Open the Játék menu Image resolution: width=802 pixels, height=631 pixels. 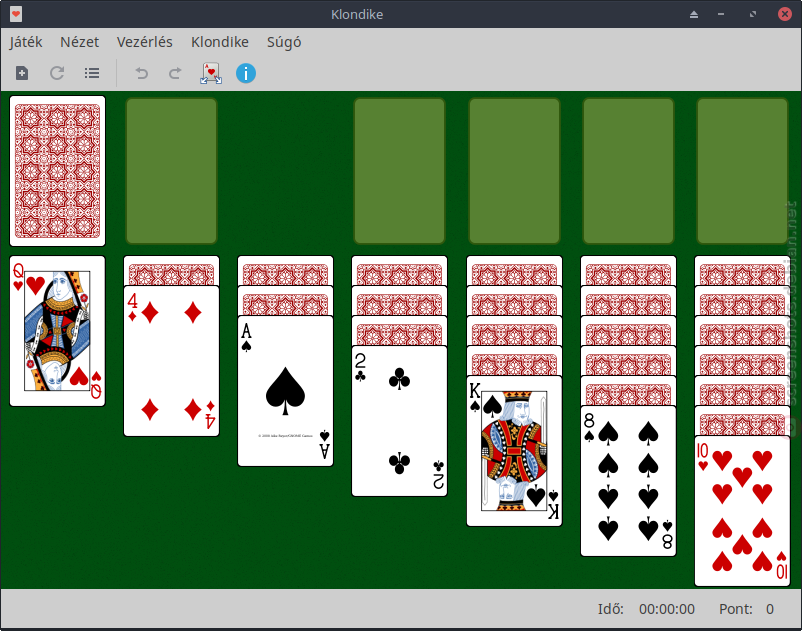coord(26,42)
